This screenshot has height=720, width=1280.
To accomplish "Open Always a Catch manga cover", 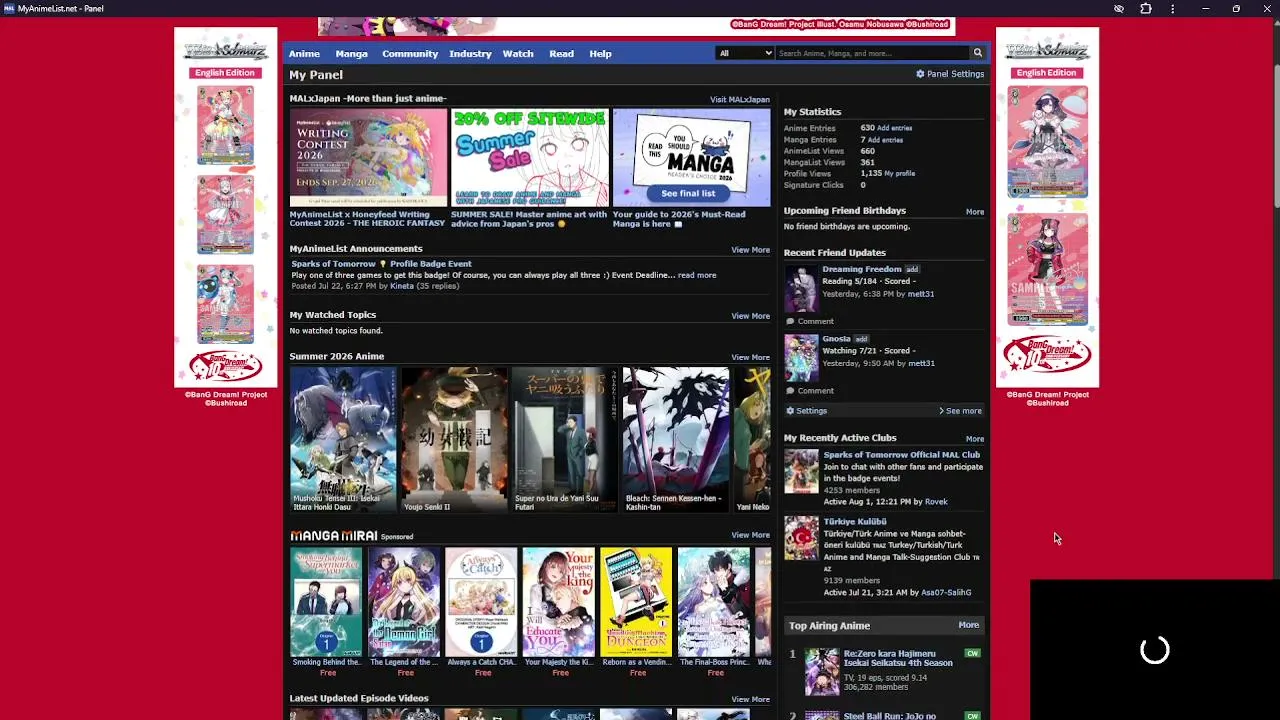I will point(481,601).
